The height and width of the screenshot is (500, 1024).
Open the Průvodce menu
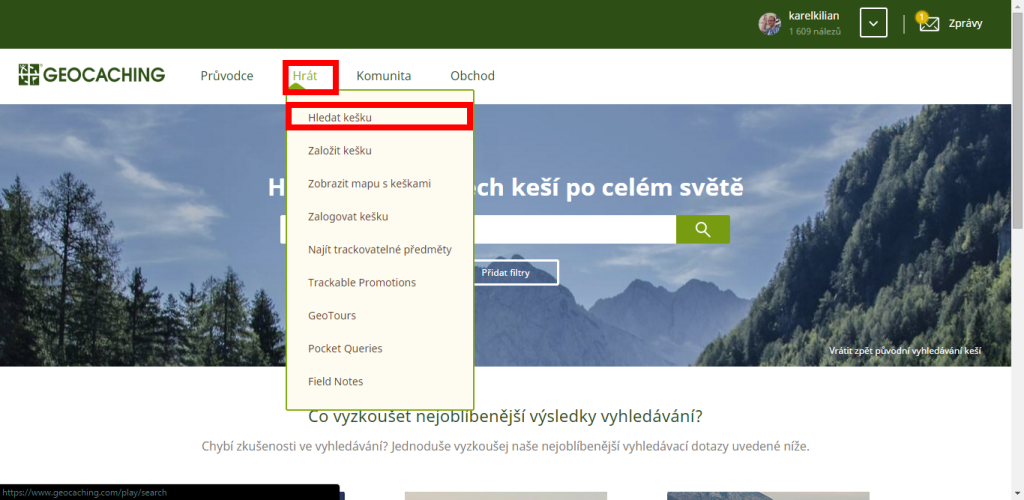click(x=227, y=76)
